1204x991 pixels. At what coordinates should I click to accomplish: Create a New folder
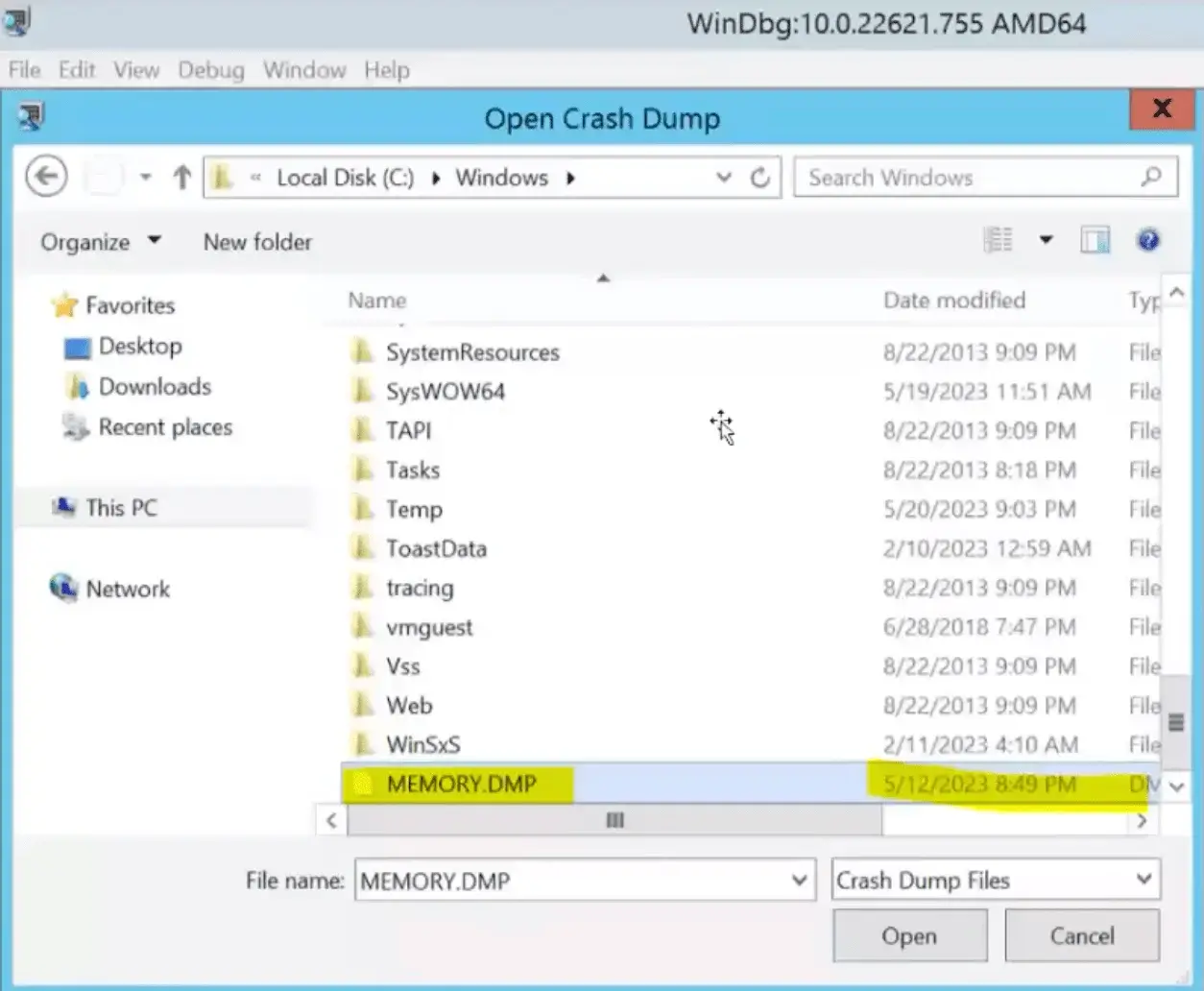[257, 242]
